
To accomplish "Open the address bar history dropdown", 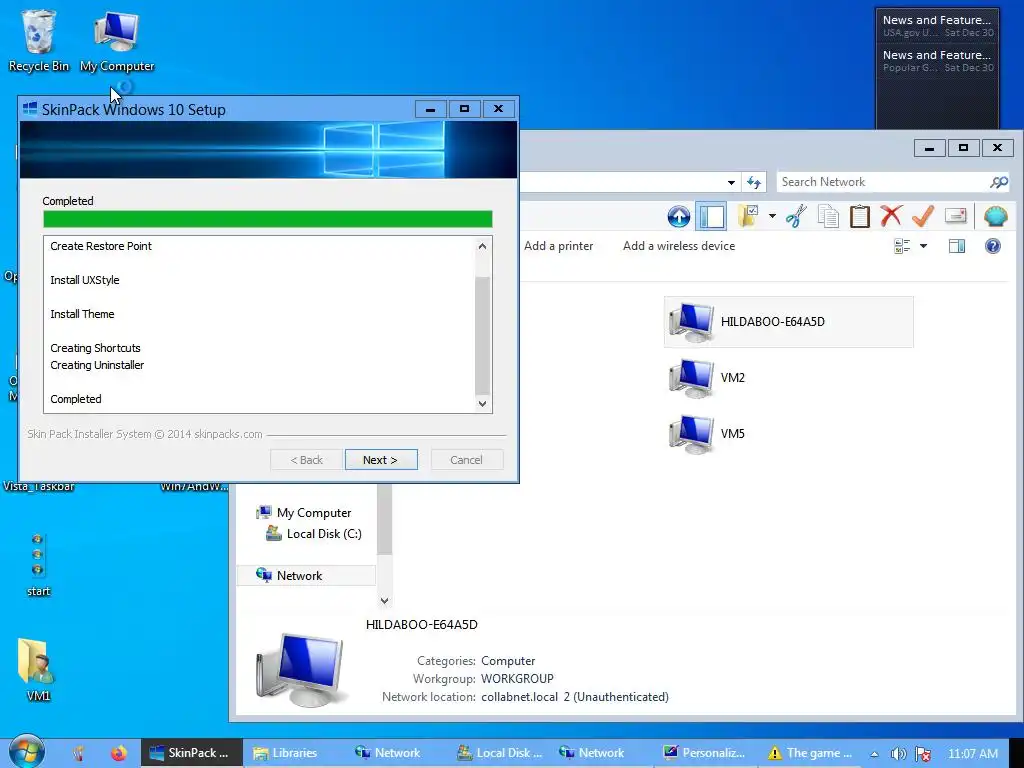I will [x=731, y=182].
